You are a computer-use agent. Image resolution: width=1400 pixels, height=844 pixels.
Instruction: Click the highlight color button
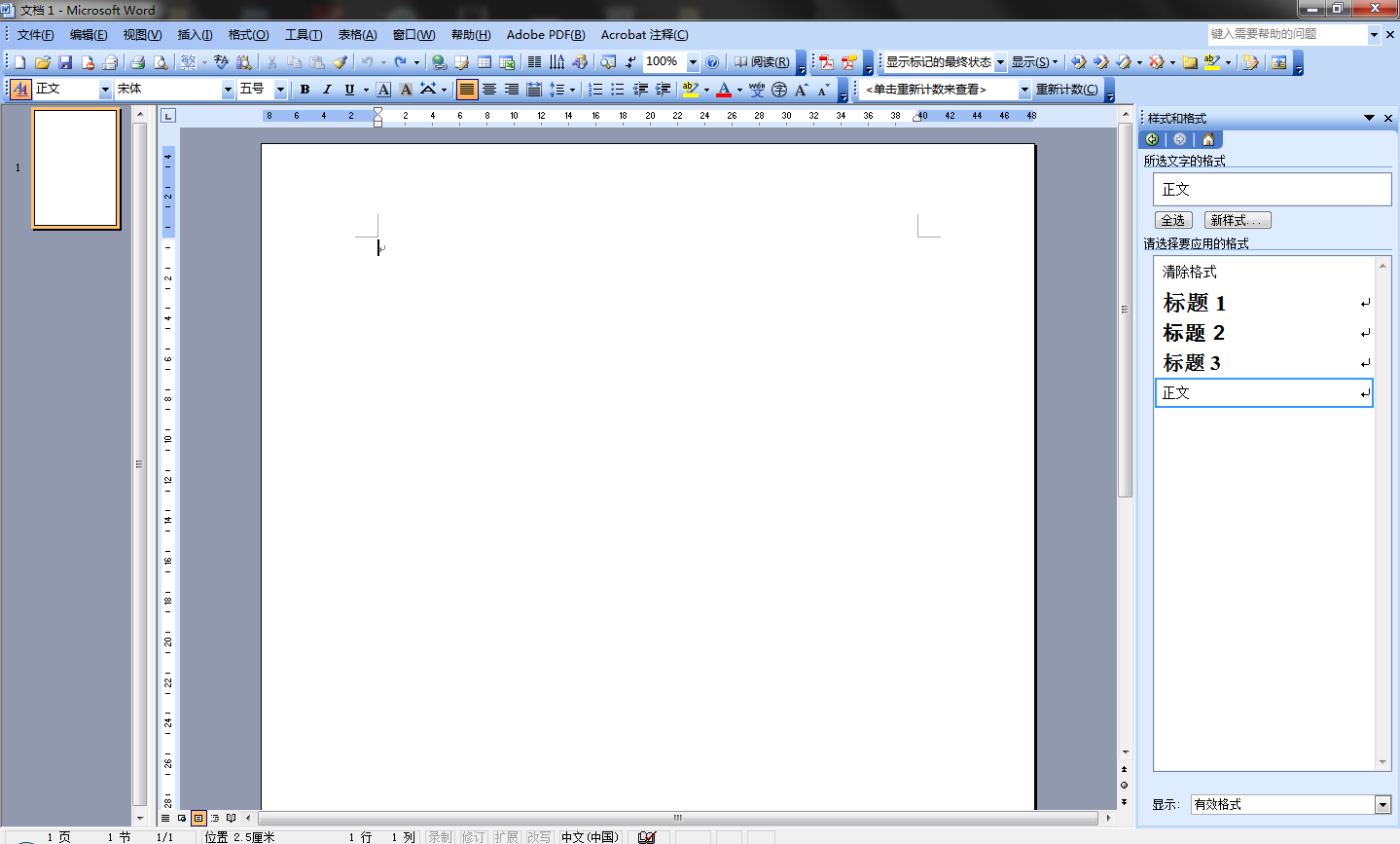[691, 90]
